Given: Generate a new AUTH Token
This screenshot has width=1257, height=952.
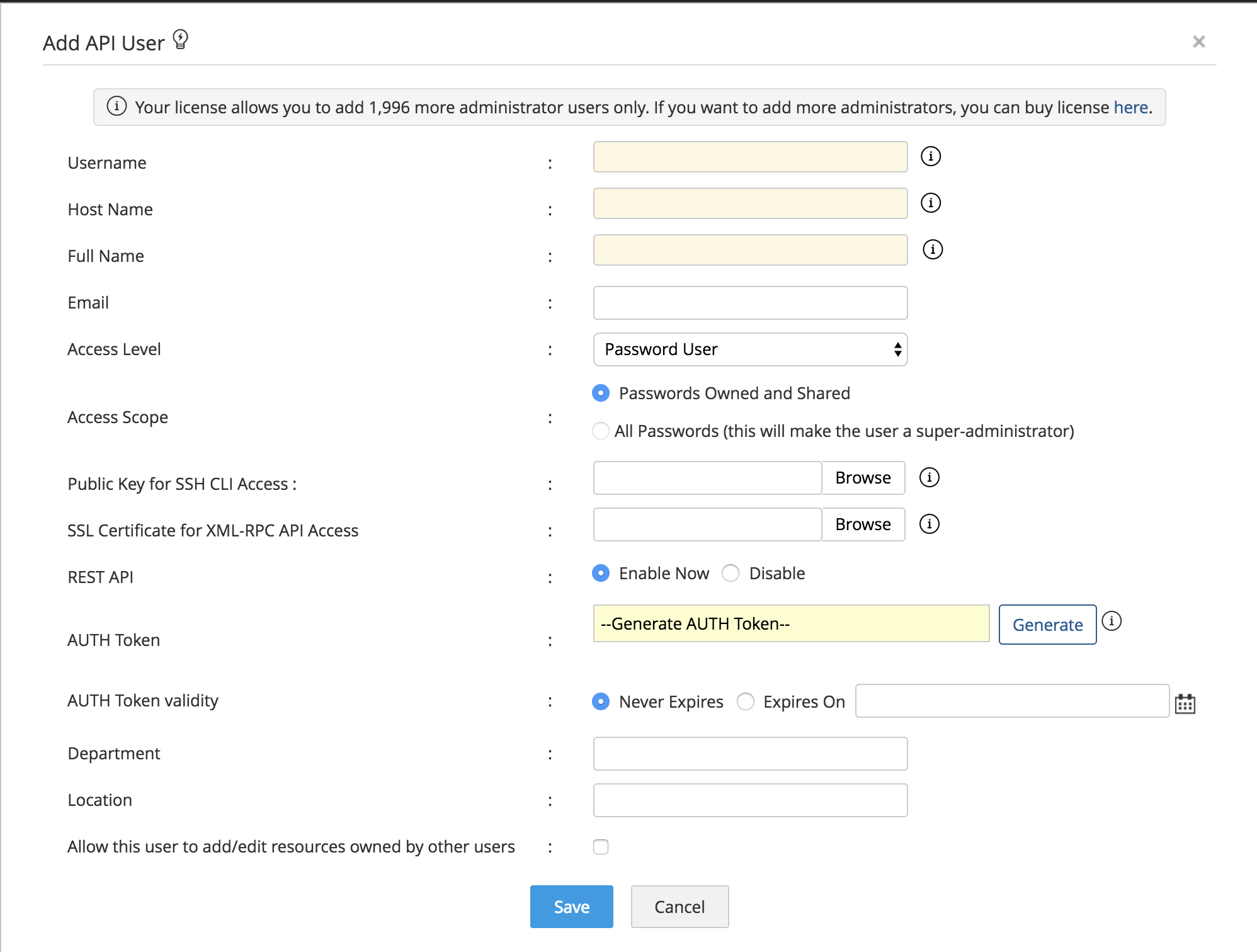Looking at the screenshot, I should point(1047,624).
